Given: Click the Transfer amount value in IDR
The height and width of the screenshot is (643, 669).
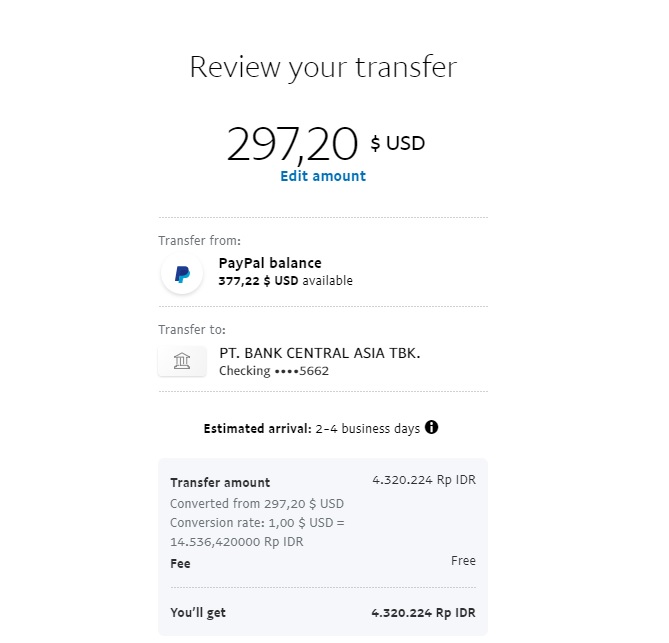Looking at the screenshot, I should click(x=423, y=480).
